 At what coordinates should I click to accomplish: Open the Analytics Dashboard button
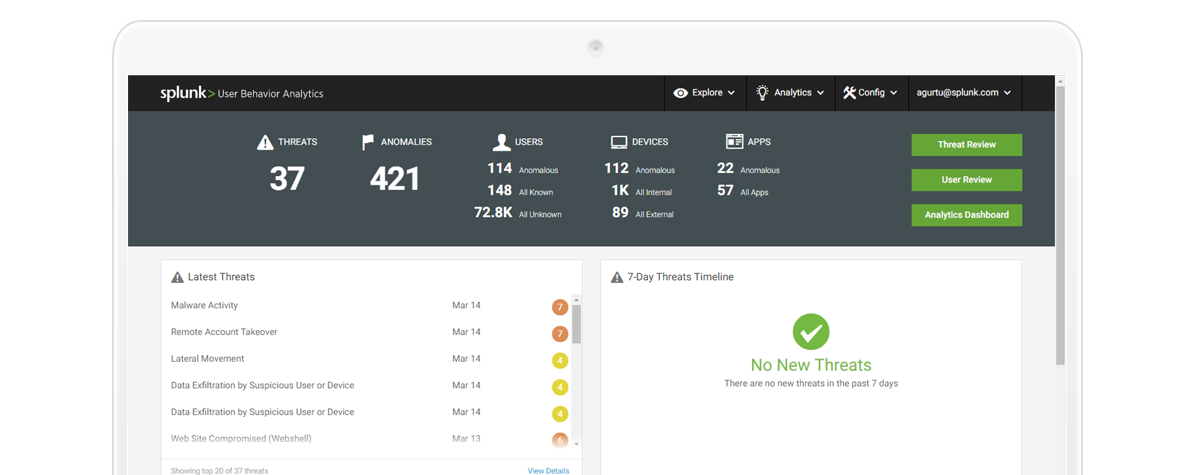point(966,215)
